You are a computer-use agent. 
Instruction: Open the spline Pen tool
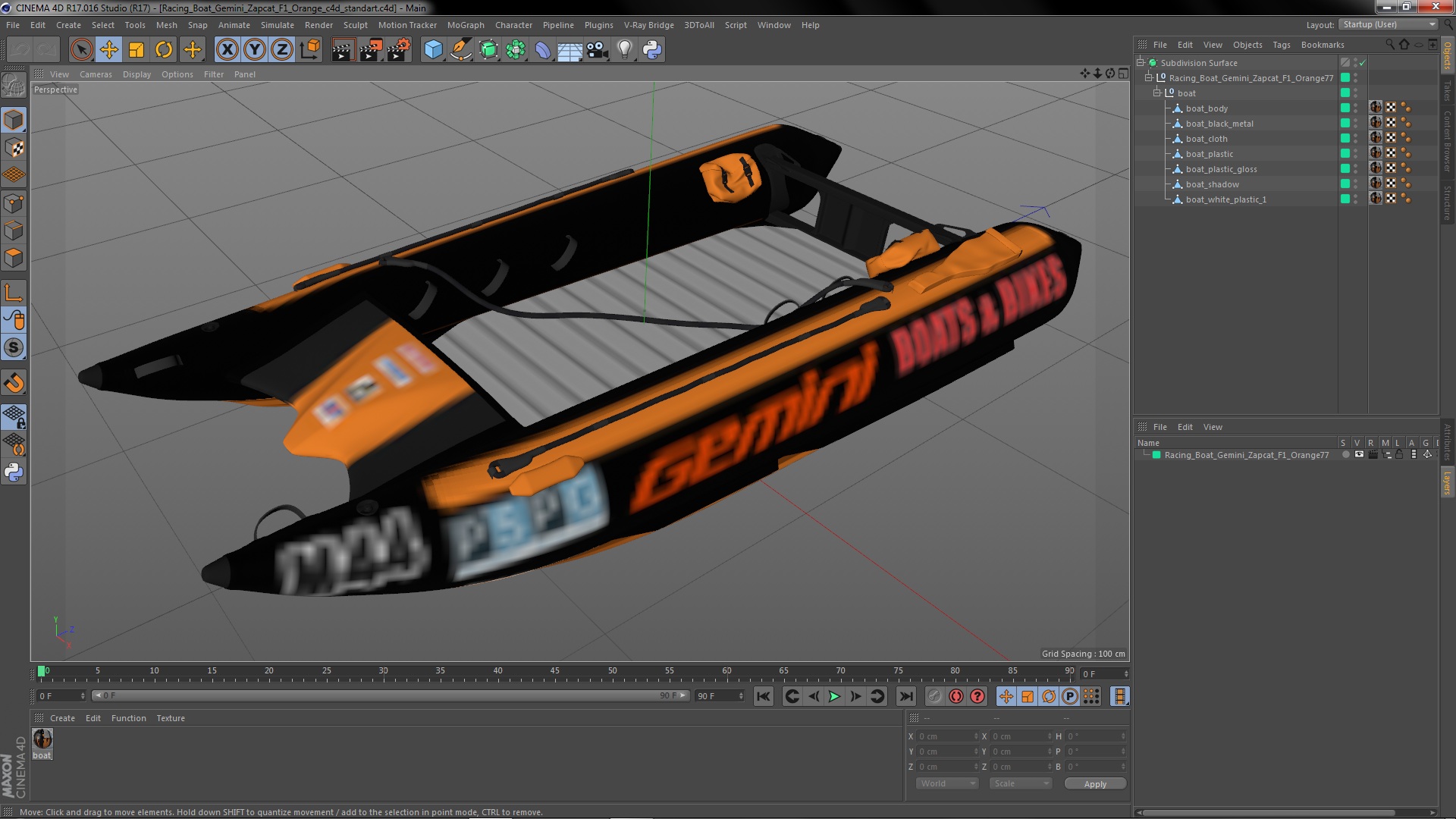point(460,50)
